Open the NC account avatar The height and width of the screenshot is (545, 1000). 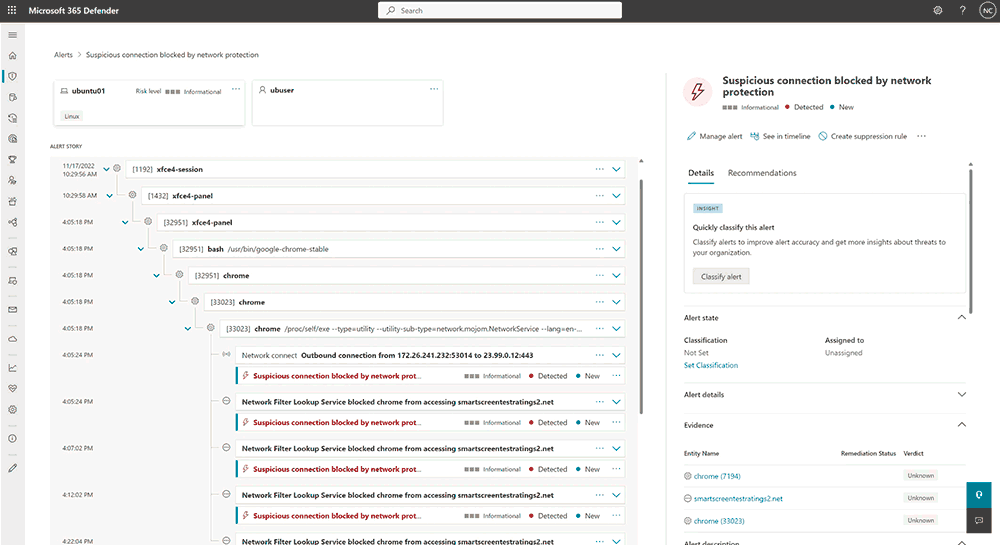988,11
